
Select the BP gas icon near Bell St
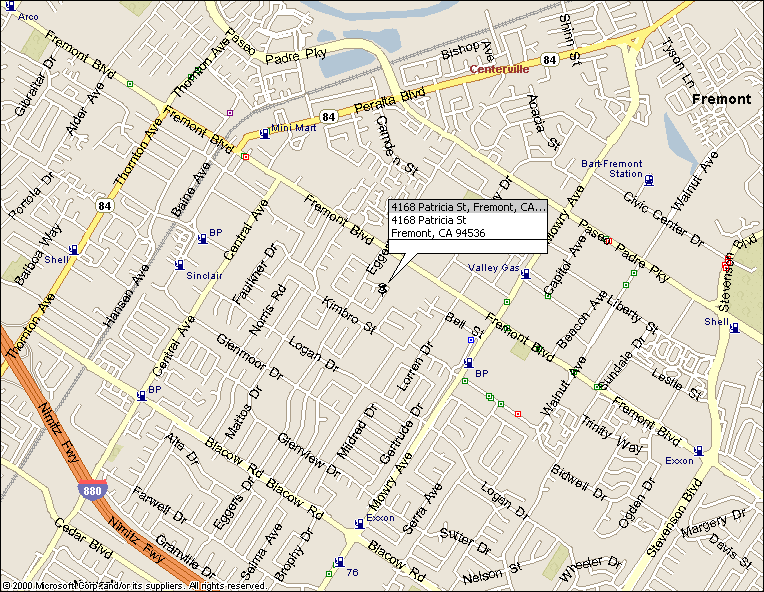click(x=468, y=363)
